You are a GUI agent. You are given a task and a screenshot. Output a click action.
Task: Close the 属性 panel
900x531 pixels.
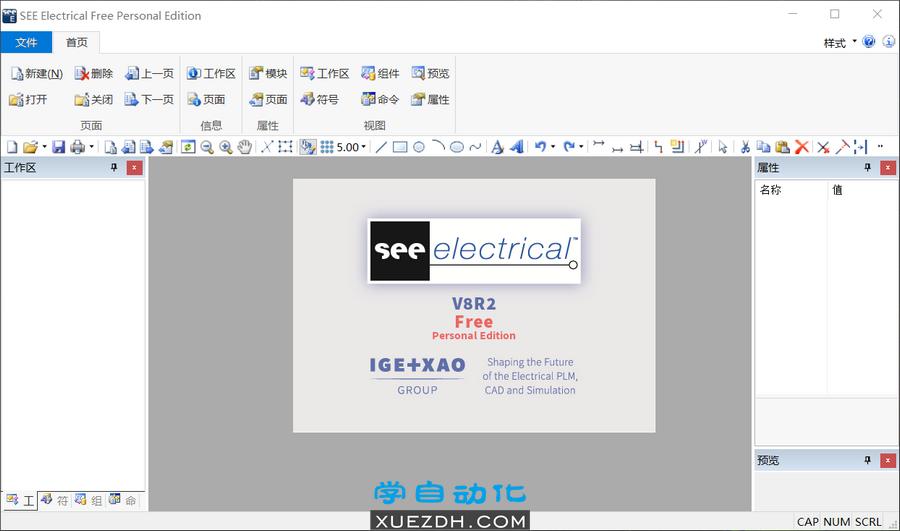pos(888,168)
